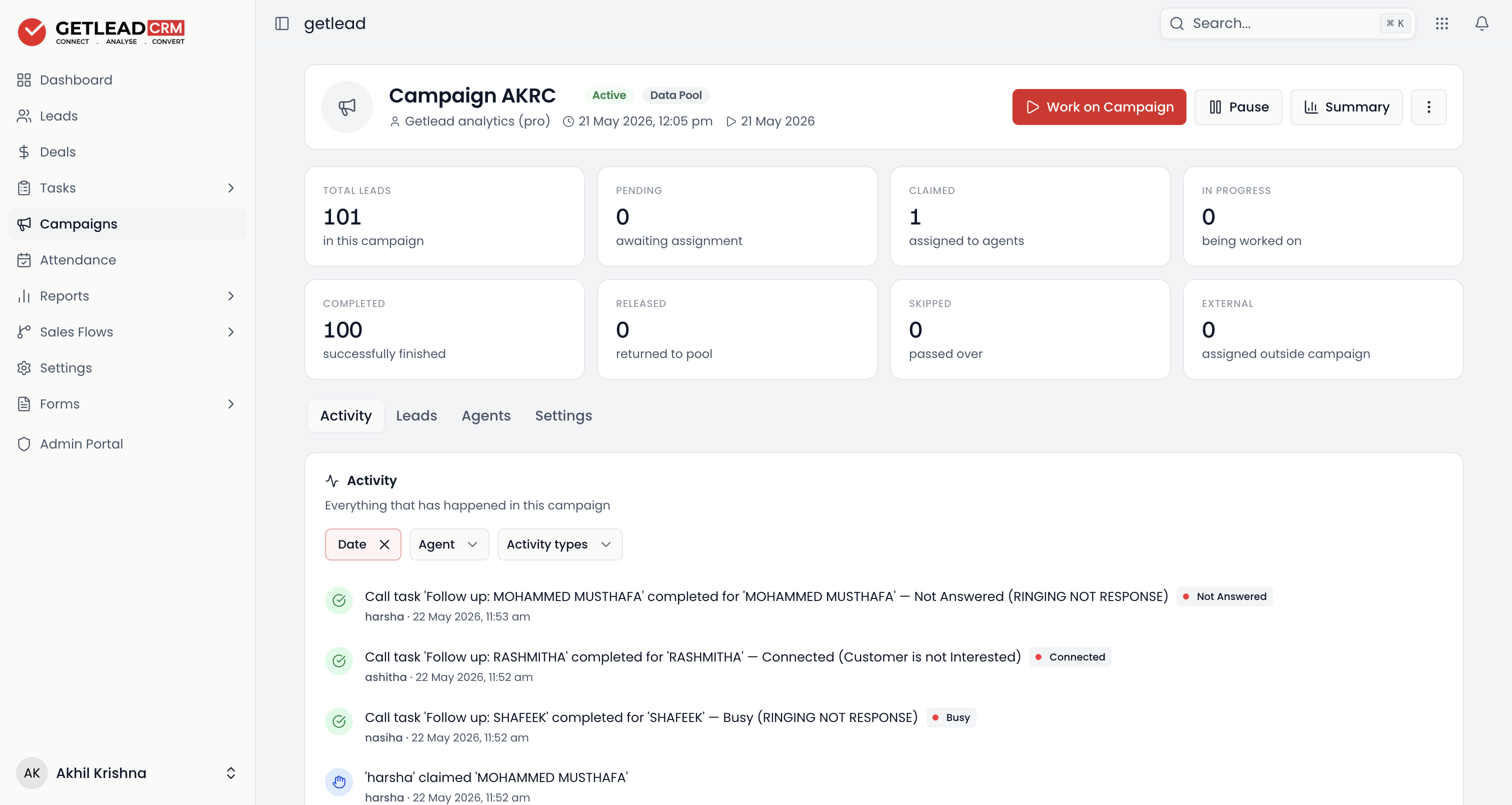Switch to the Activity tab
The image size is (1512, 805).
345,415
